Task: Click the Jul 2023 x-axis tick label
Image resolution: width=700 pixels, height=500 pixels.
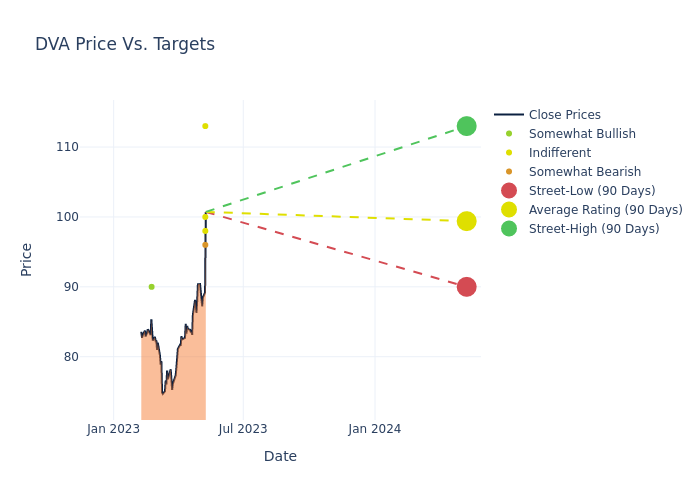Action: click(x=243, y=429)
